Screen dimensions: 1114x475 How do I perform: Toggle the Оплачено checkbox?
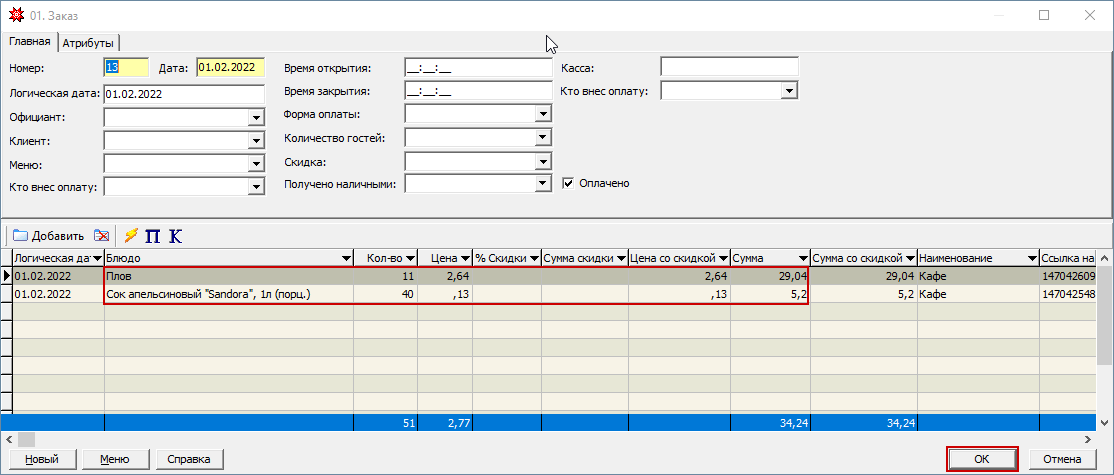pos(568,184)
